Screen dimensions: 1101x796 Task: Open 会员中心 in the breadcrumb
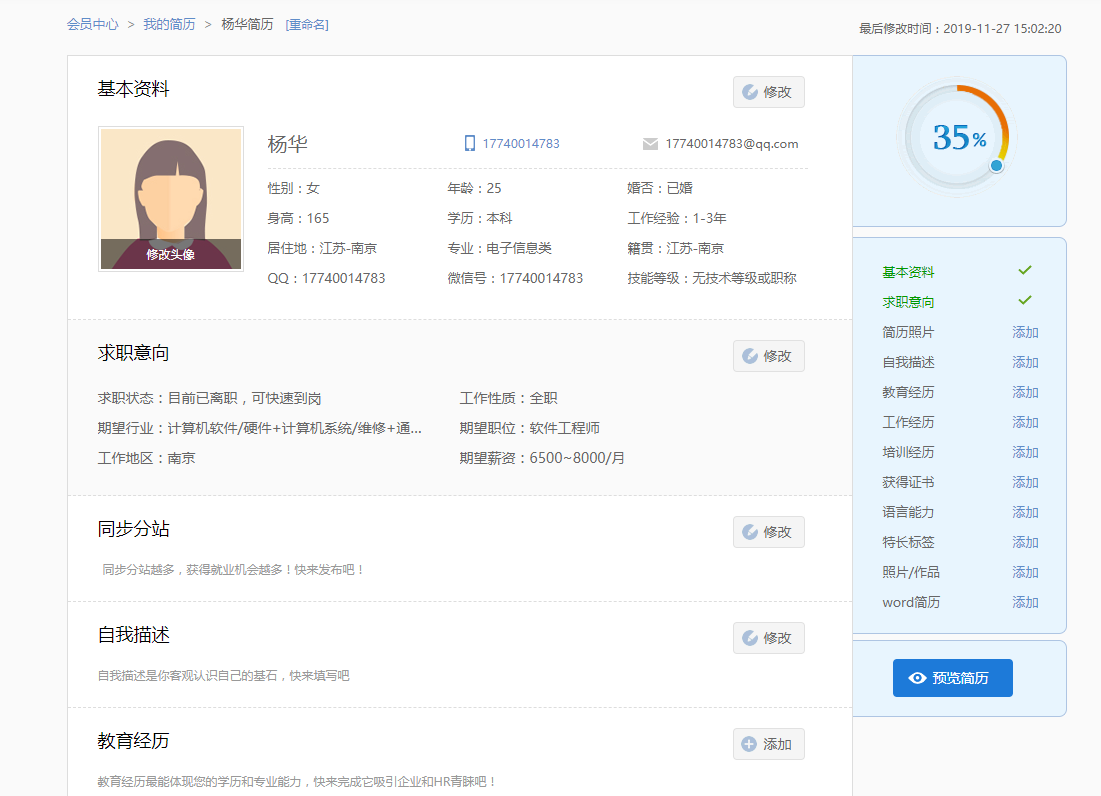pos(93,24)
